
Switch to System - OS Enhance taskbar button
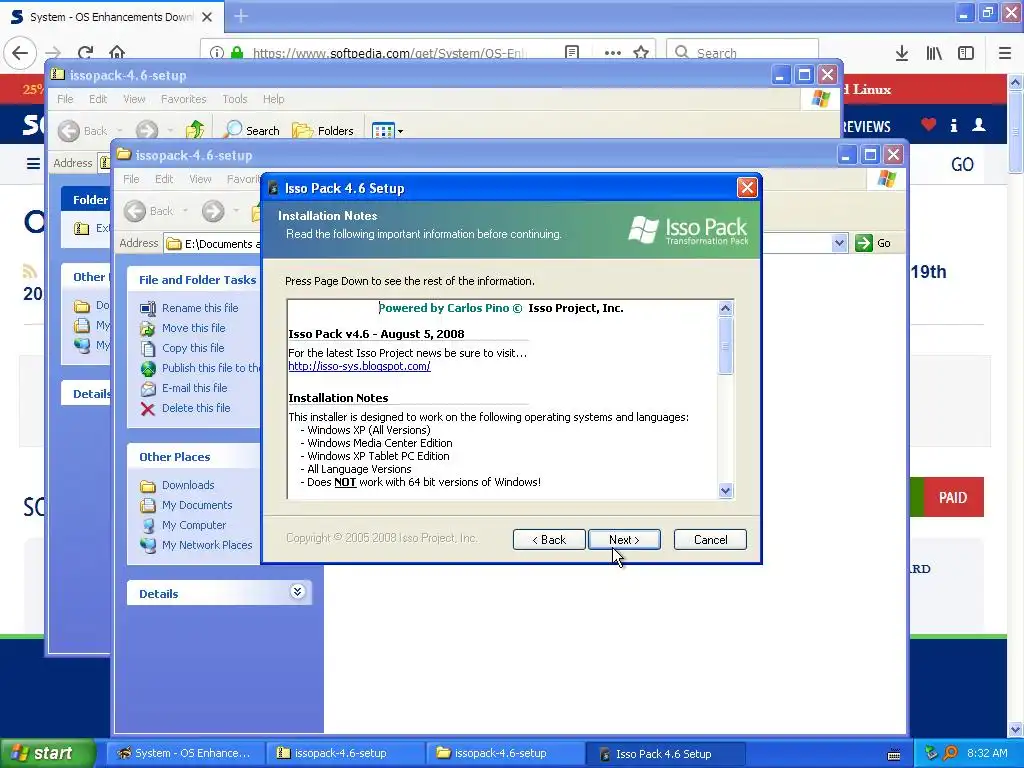(x=185, y=754)
